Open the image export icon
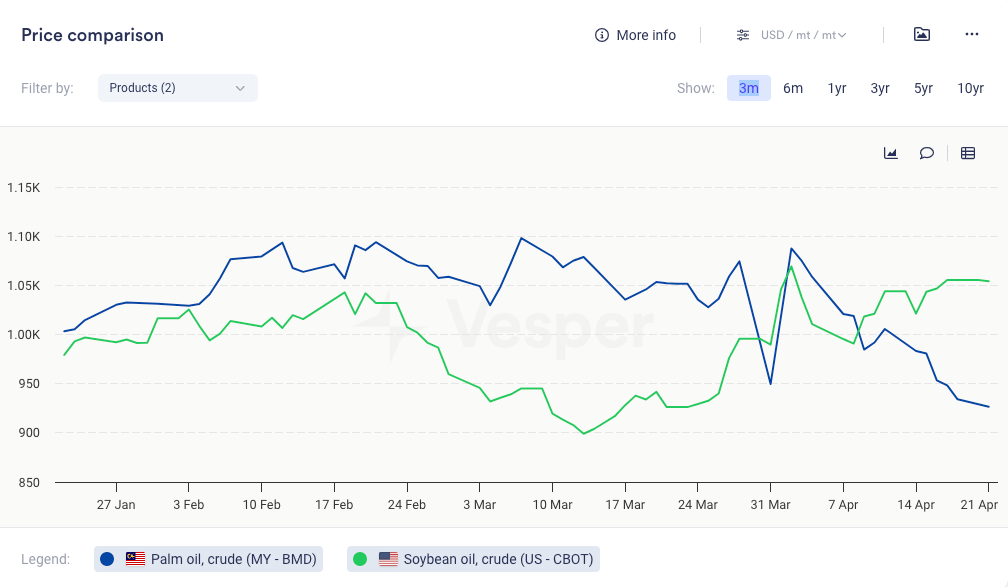Viewport: 1008px width, 587px height. [x=922, y=34]
